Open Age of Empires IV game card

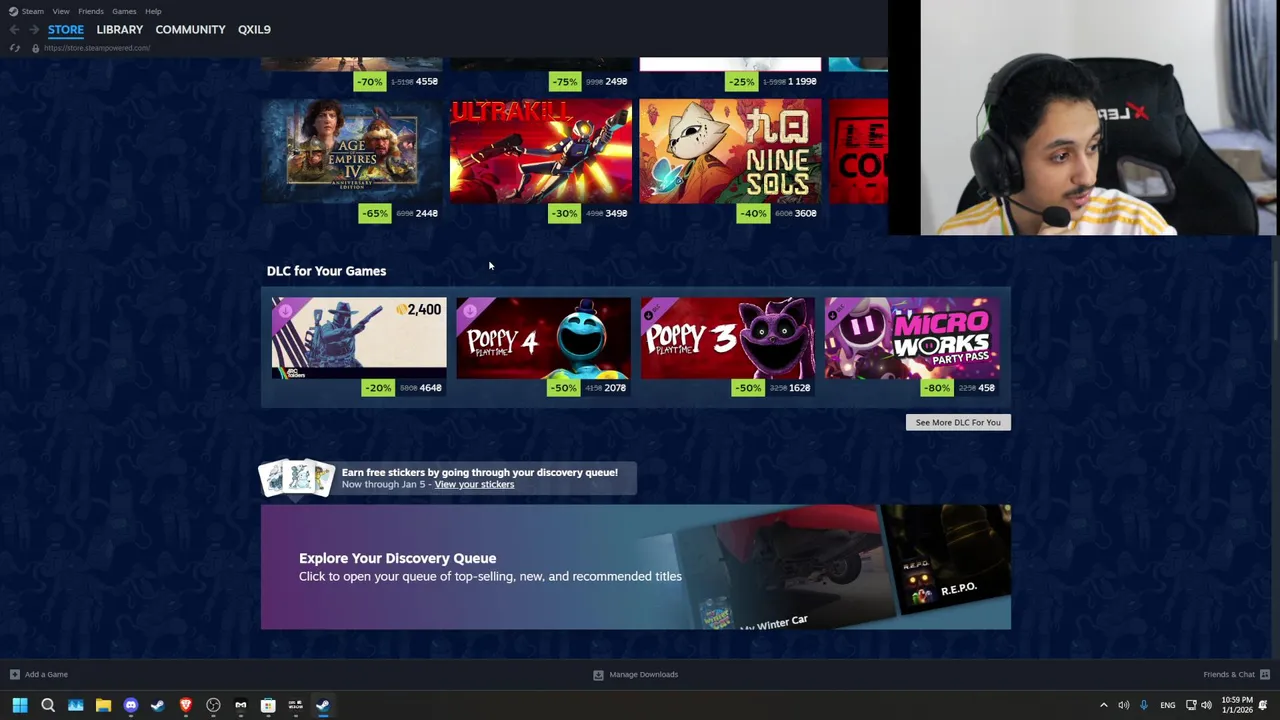[352, 151]
